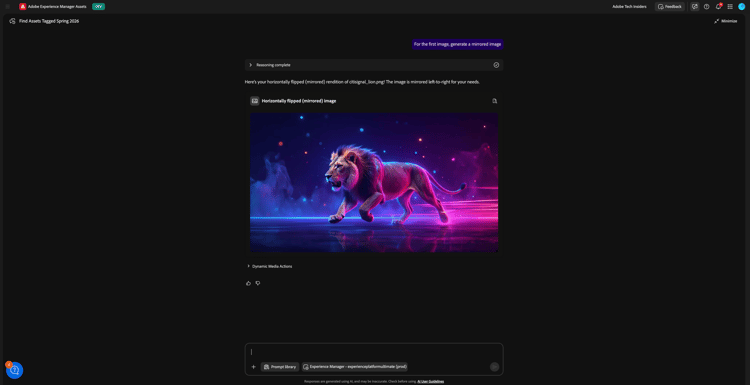Toggle the AI Assistant icon in header
Image resolution: width=750 pixels, height=385 pixels.
pyautogui.click(x=695, y=7)
